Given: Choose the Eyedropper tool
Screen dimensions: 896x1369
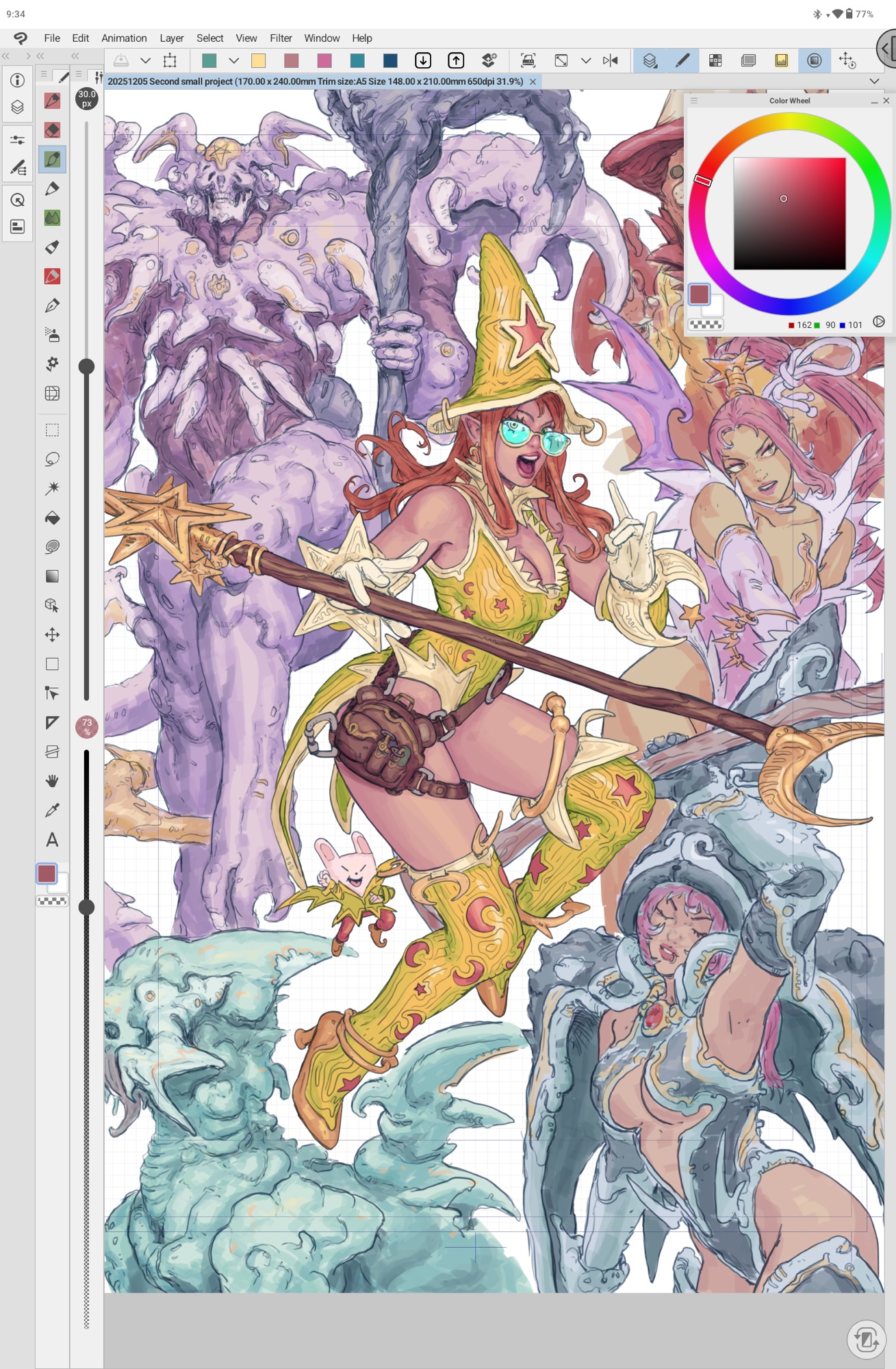Looking at the screenshot, I should [52, 810].
